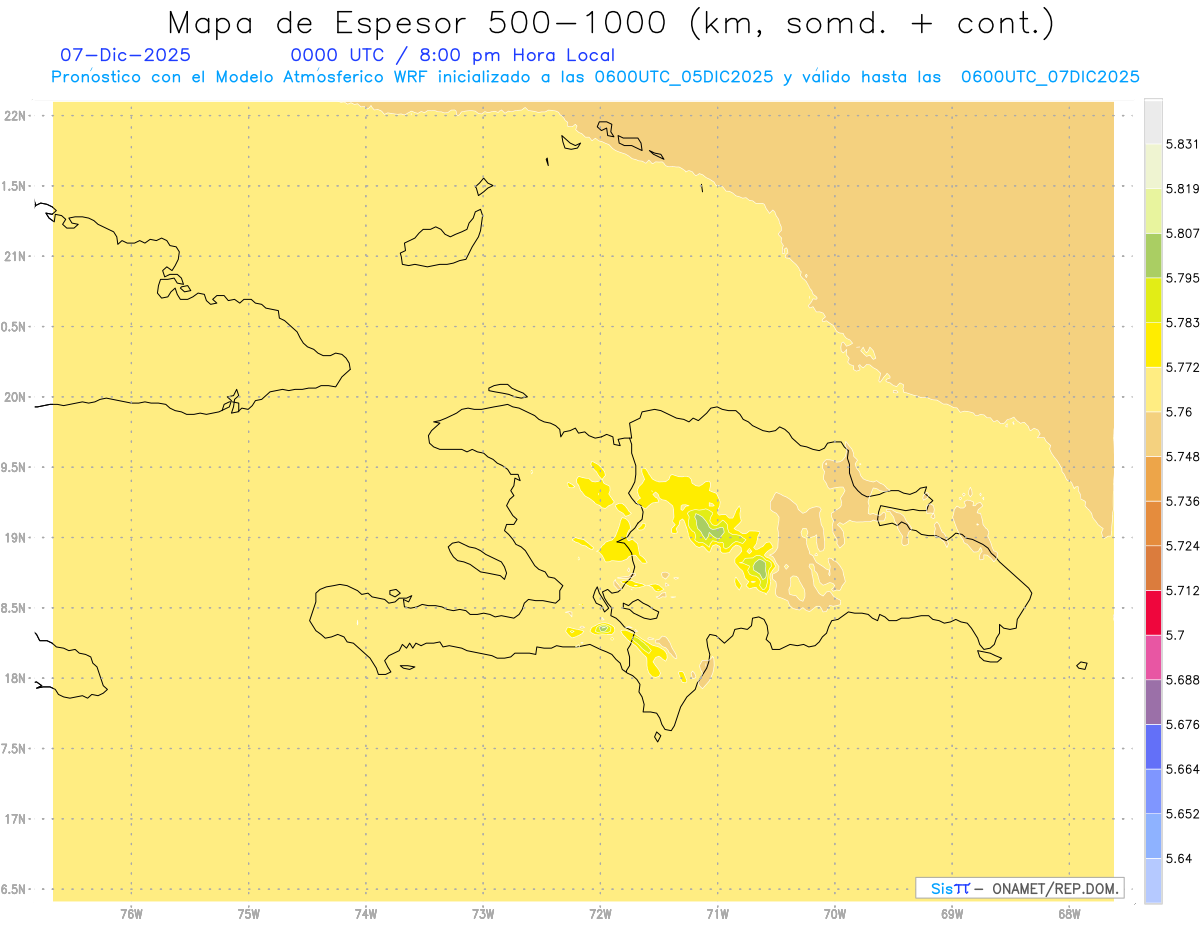The image size is (1200, 927).
Task: Click the 22N latitude label
Action: point(15,116)
